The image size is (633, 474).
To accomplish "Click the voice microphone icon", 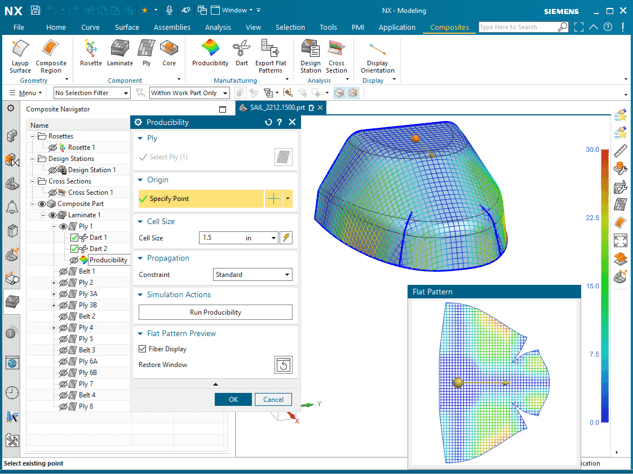I will point(170,10).
